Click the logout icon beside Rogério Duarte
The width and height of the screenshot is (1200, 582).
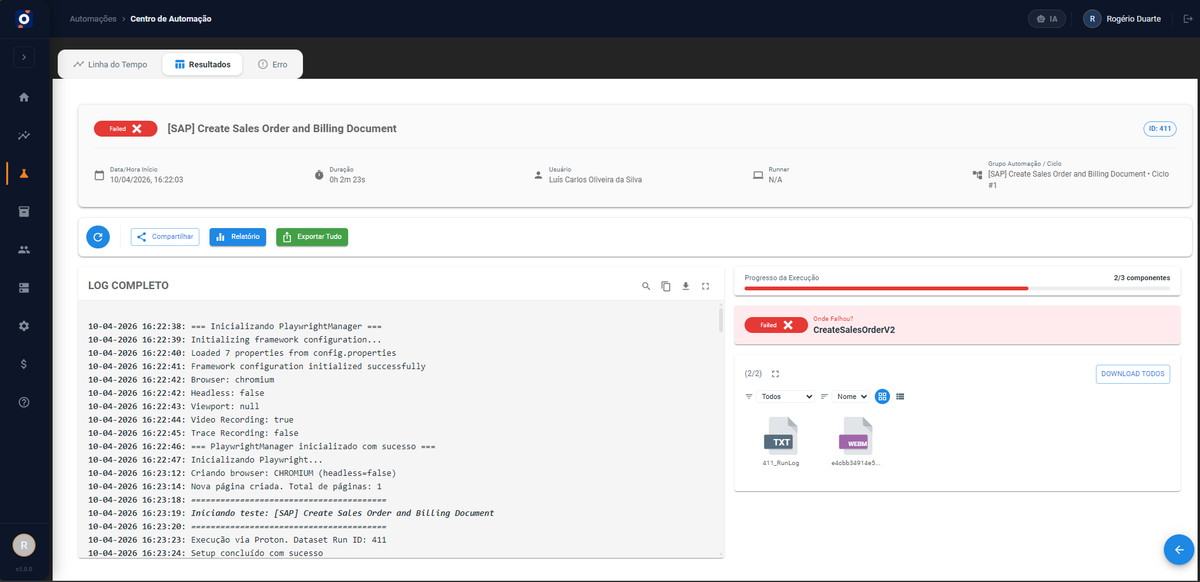1187,19
